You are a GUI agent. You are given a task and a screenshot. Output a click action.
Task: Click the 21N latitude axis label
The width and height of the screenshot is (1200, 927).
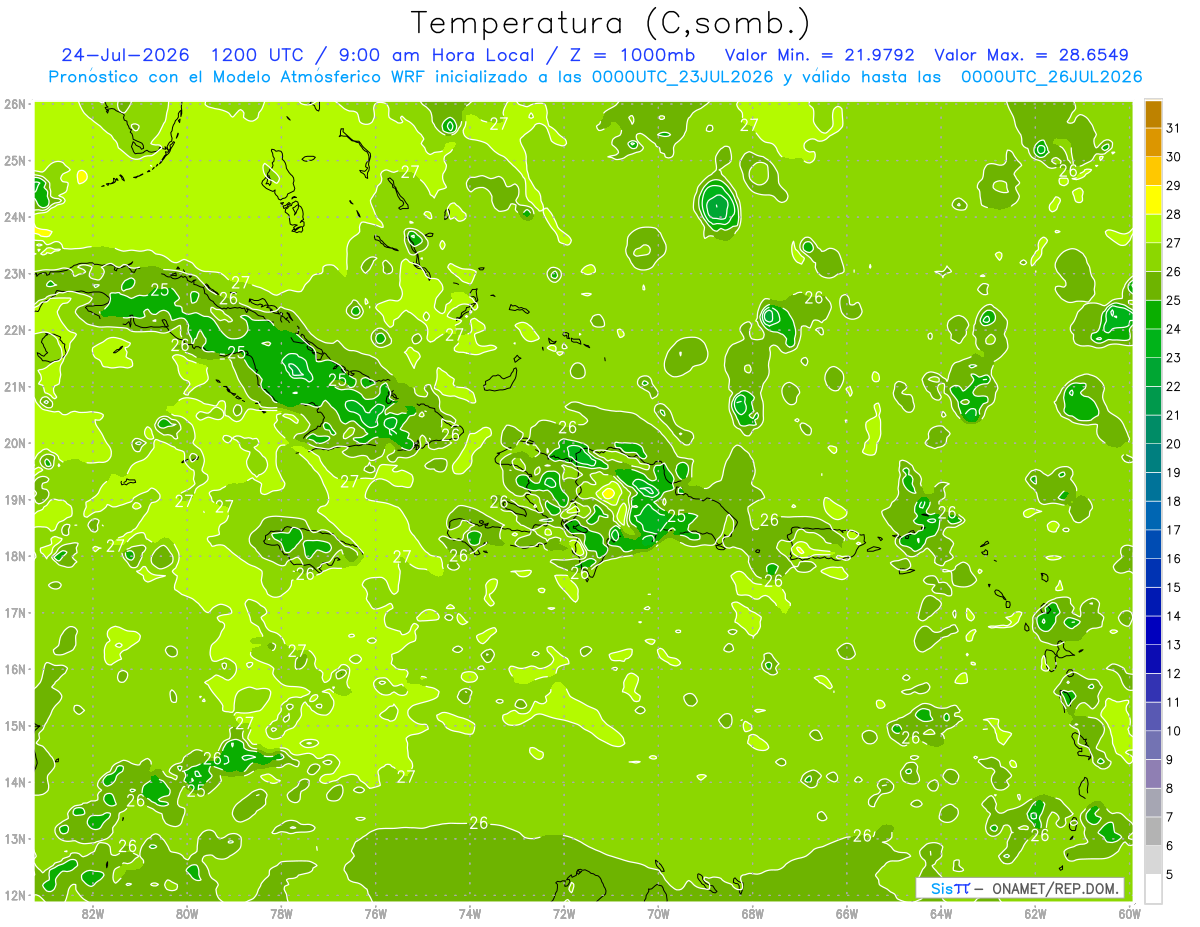[x=15, y=386]
